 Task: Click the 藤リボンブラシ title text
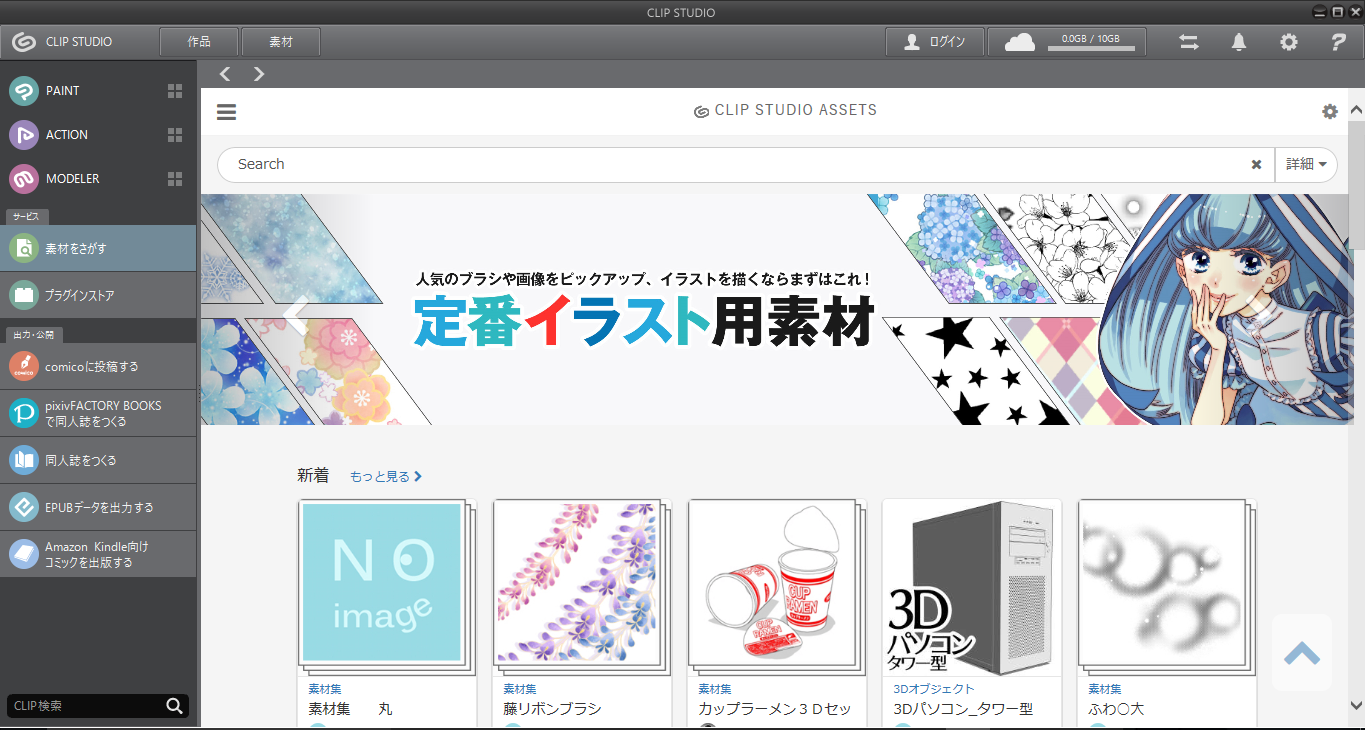point(553,709)
